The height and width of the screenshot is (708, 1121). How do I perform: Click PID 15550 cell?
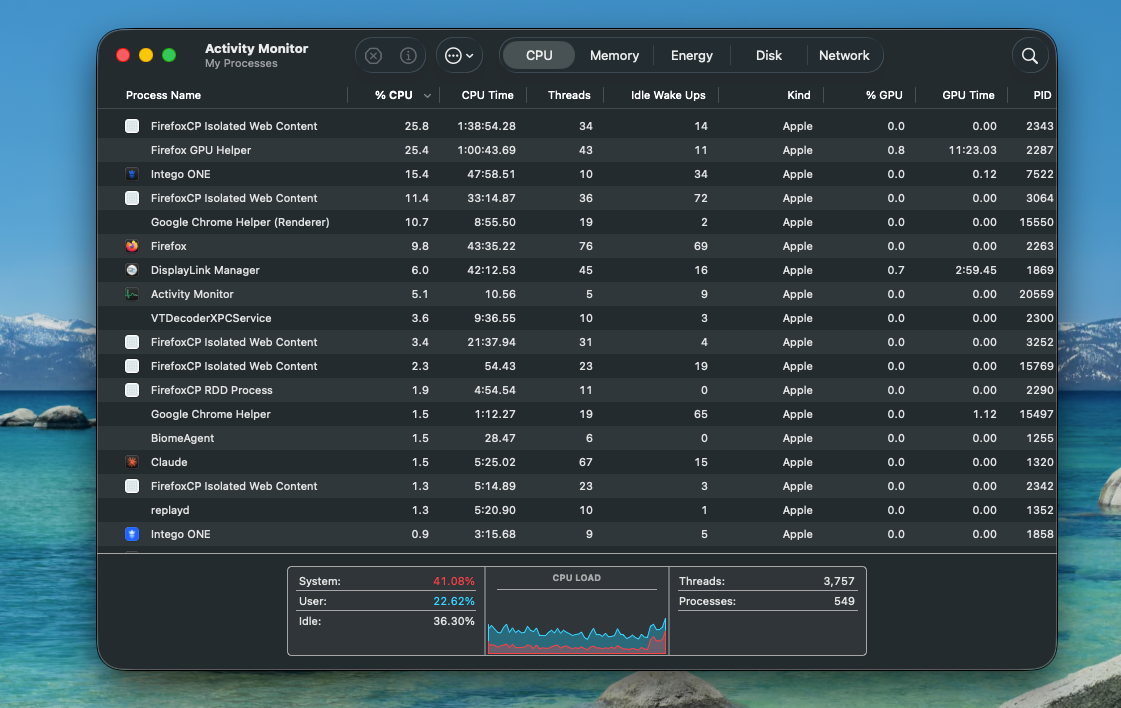[x=1037, y=222]
